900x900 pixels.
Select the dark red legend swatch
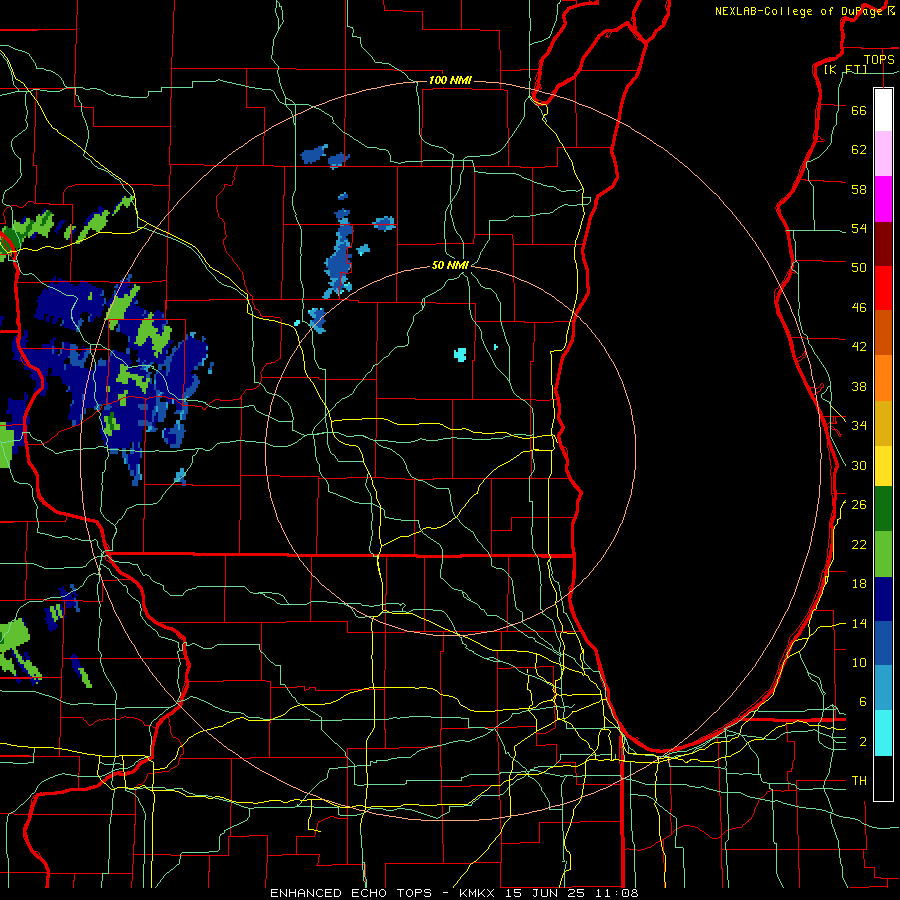[883, 244]
